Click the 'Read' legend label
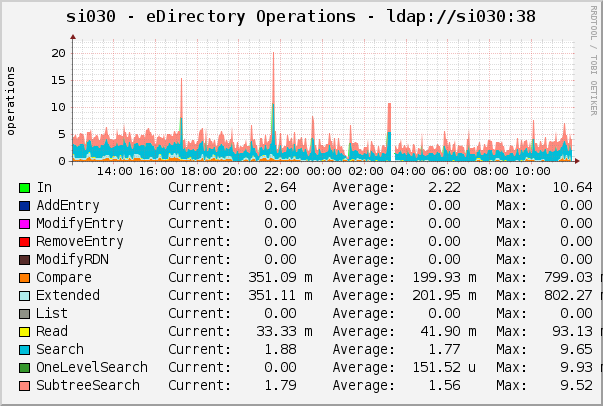Viewport: 603px width, 406px height. (x=52, y=331)
